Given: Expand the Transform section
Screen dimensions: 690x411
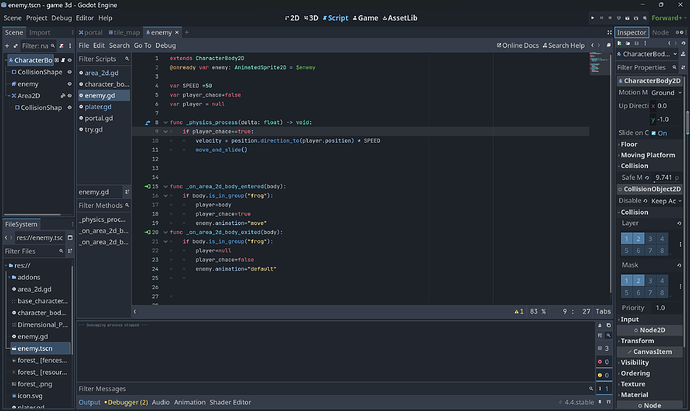Looking at the screenshot, I should tap(637, 341).
